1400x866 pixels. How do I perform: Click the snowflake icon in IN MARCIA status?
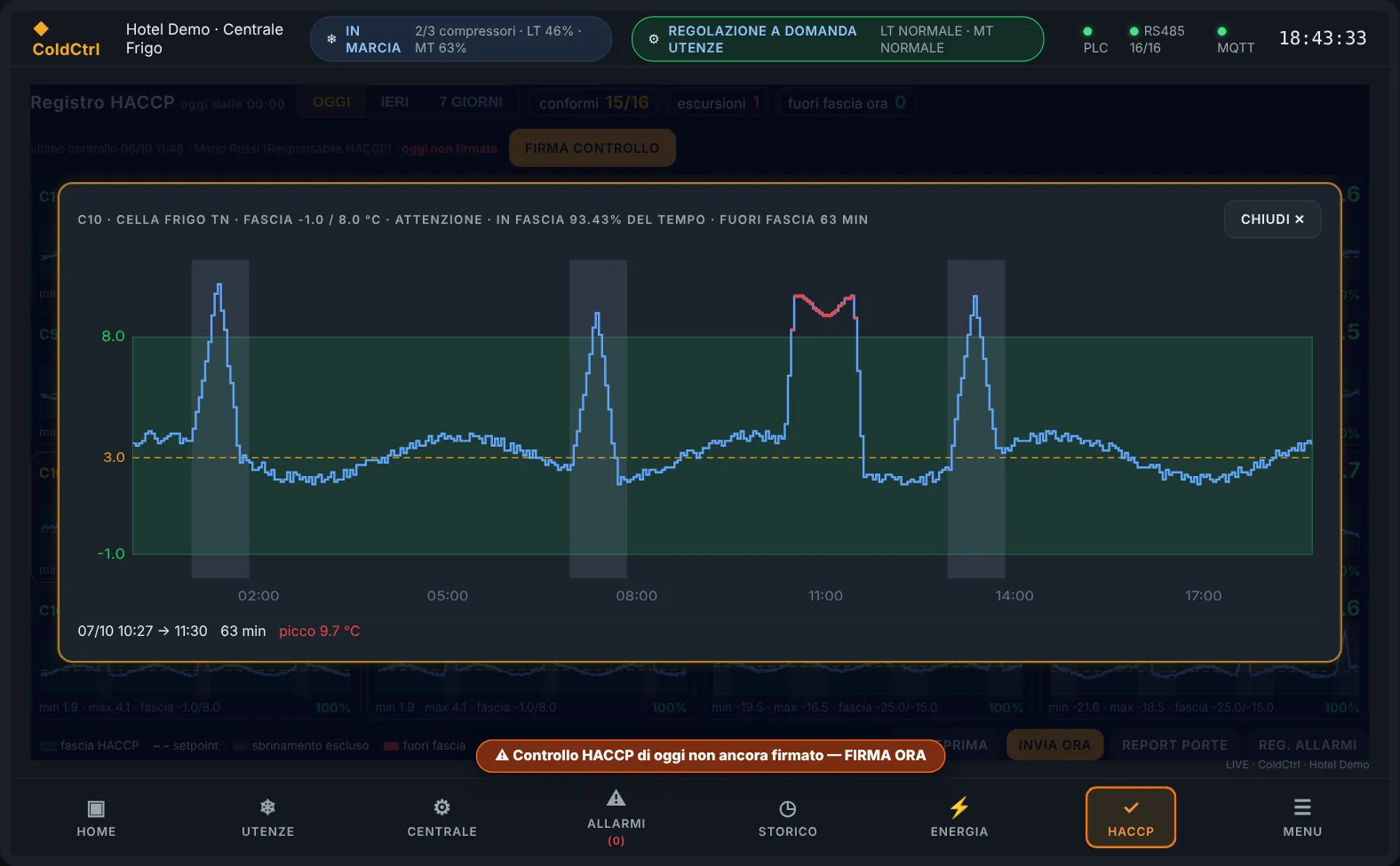click(331, 39)
